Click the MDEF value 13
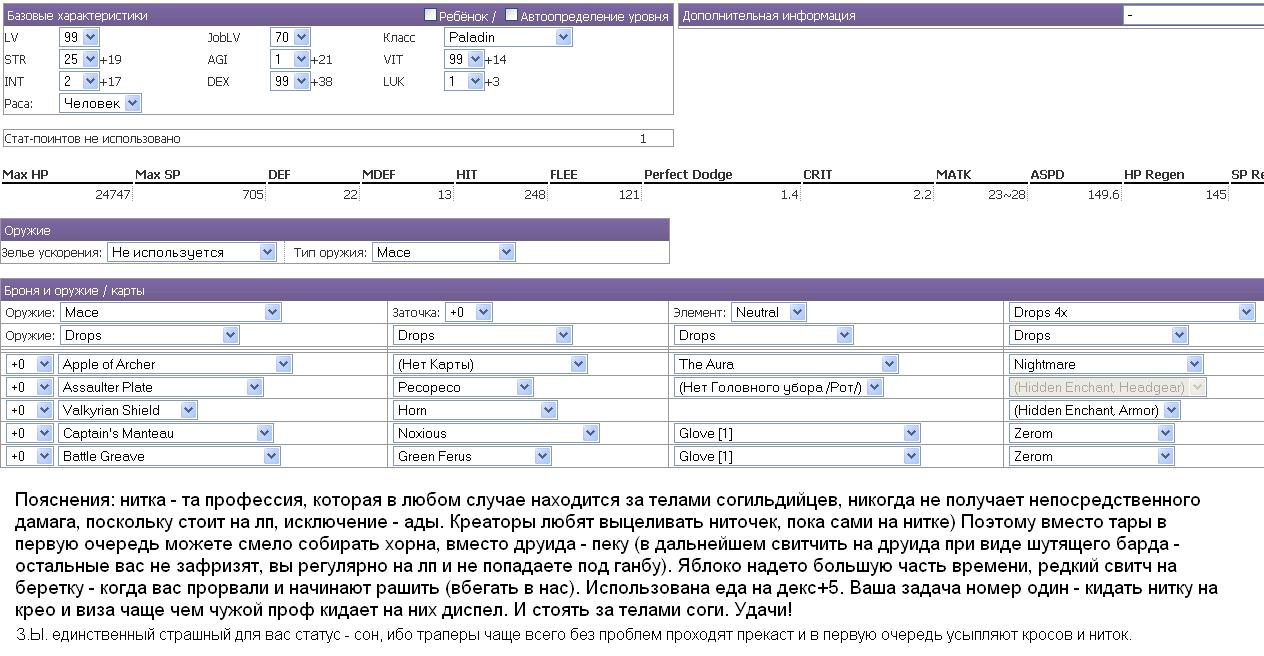Screen dimensions: 1264x656 445,195
